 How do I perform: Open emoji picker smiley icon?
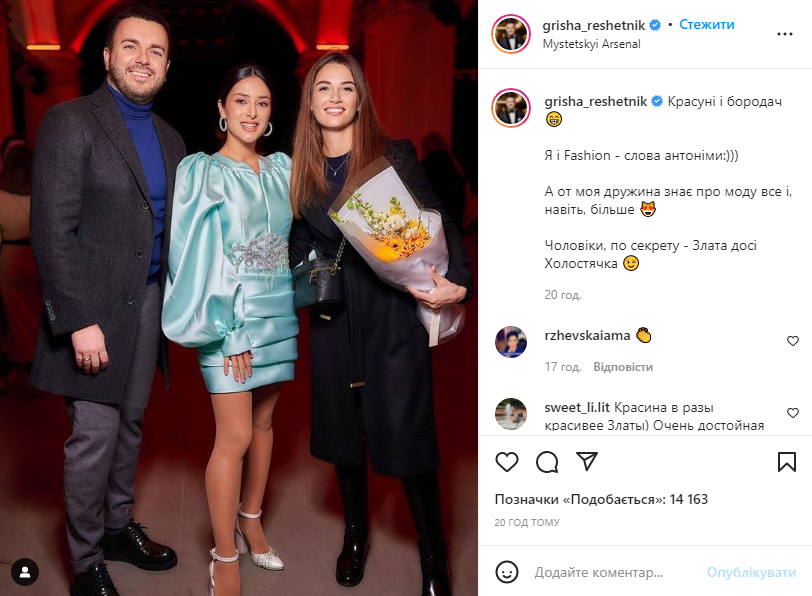[x=506, y=572]
